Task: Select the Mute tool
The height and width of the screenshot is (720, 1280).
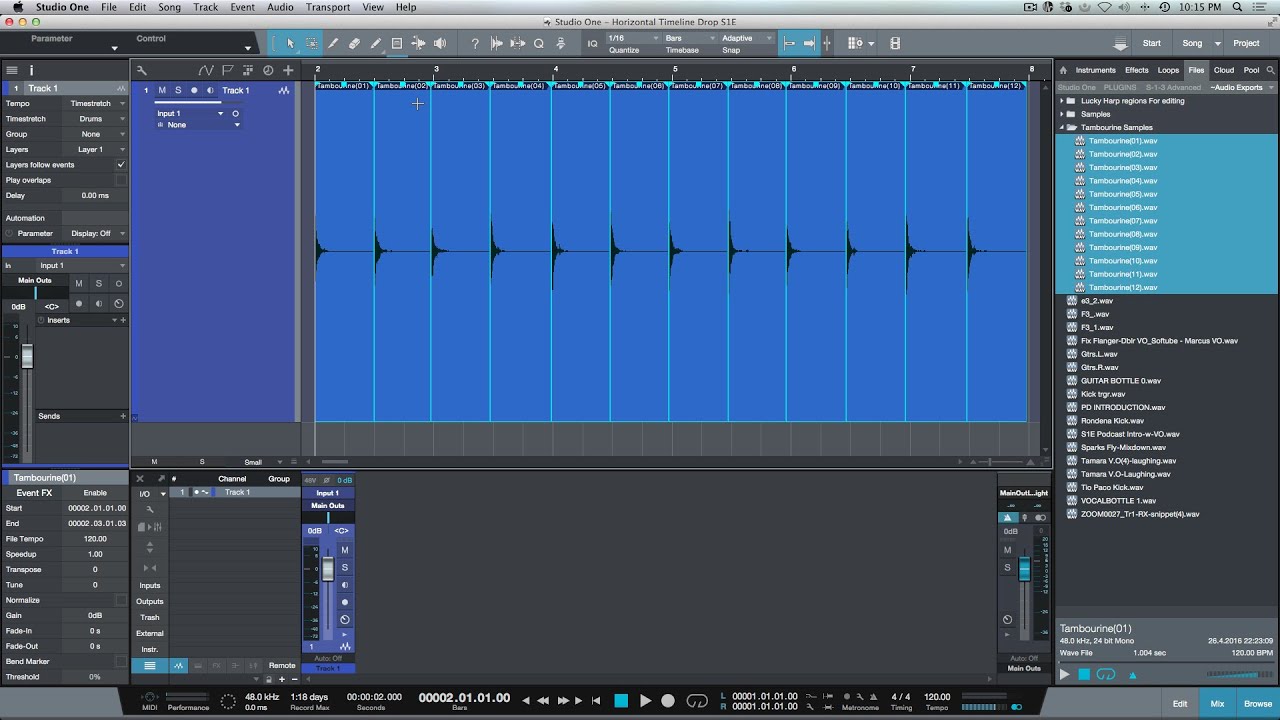Action: click(396, 43)
